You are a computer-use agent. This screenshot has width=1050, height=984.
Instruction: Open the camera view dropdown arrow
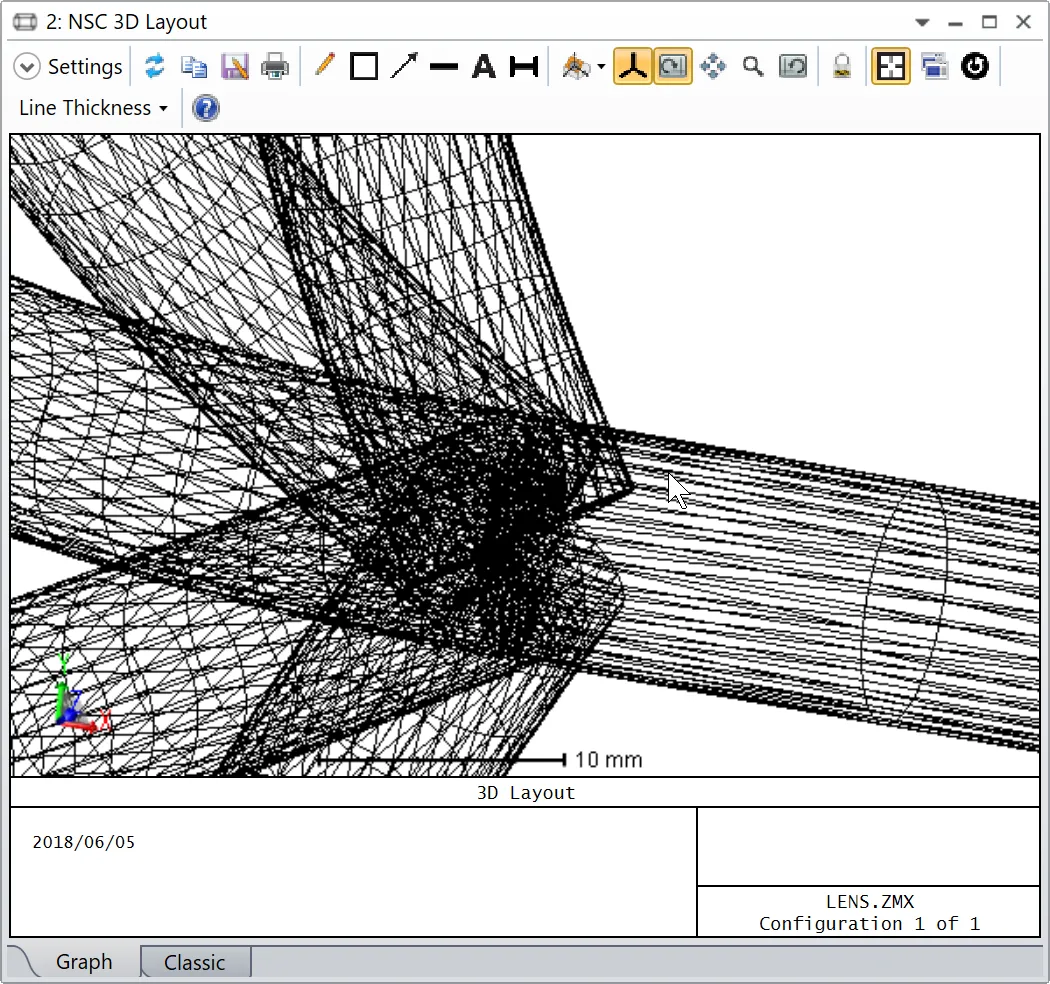601,66
